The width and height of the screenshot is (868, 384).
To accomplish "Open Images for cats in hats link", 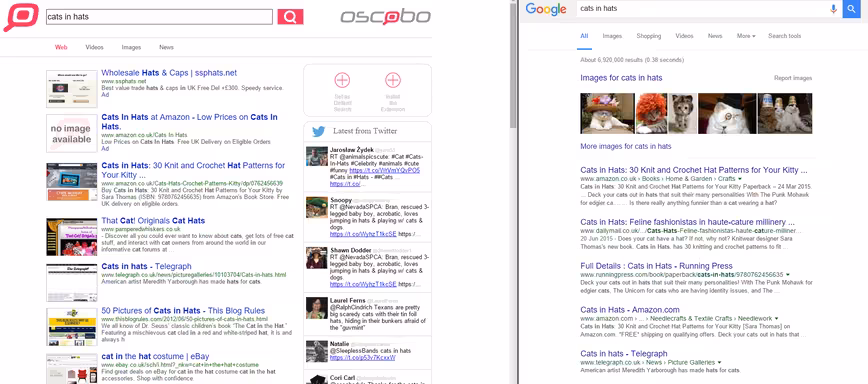I will pyautogui.click(x=621, y=78).
